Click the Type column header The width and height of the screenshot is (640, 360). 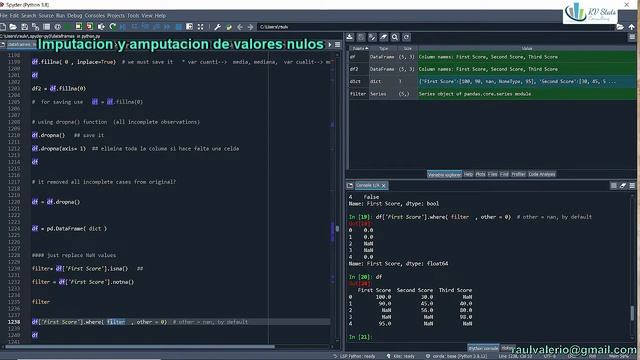[x=383, y=48]
